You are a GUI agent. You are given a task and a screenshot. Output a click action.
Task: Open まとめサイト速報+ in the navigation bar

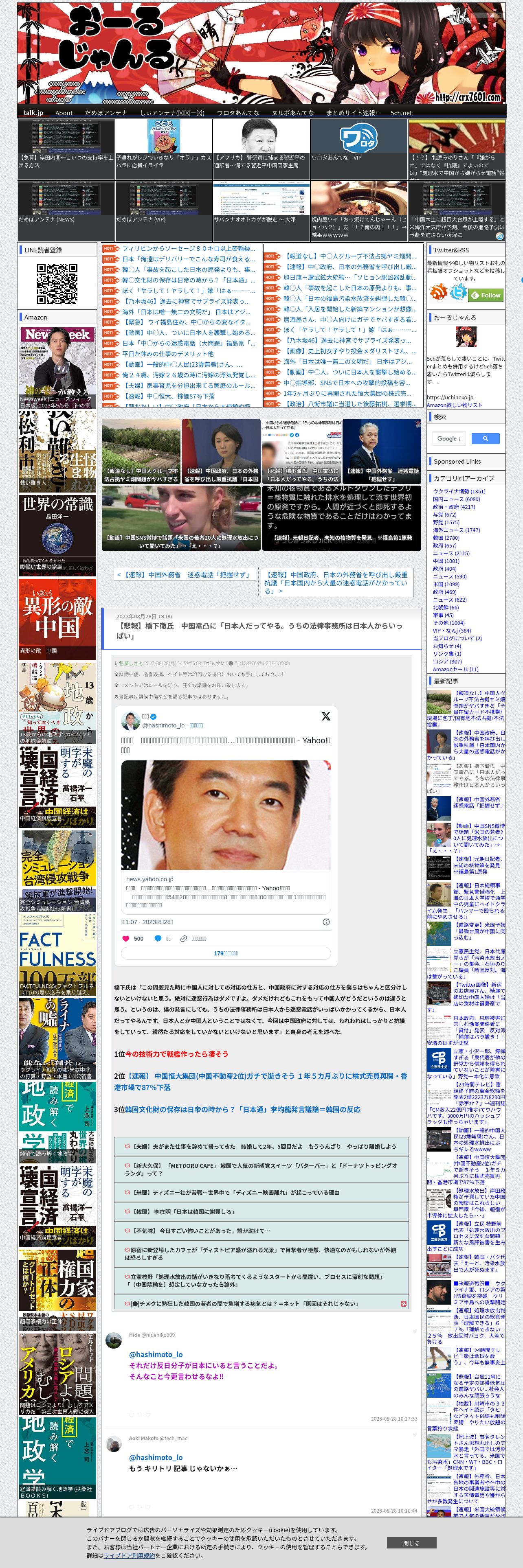(352, 113)
